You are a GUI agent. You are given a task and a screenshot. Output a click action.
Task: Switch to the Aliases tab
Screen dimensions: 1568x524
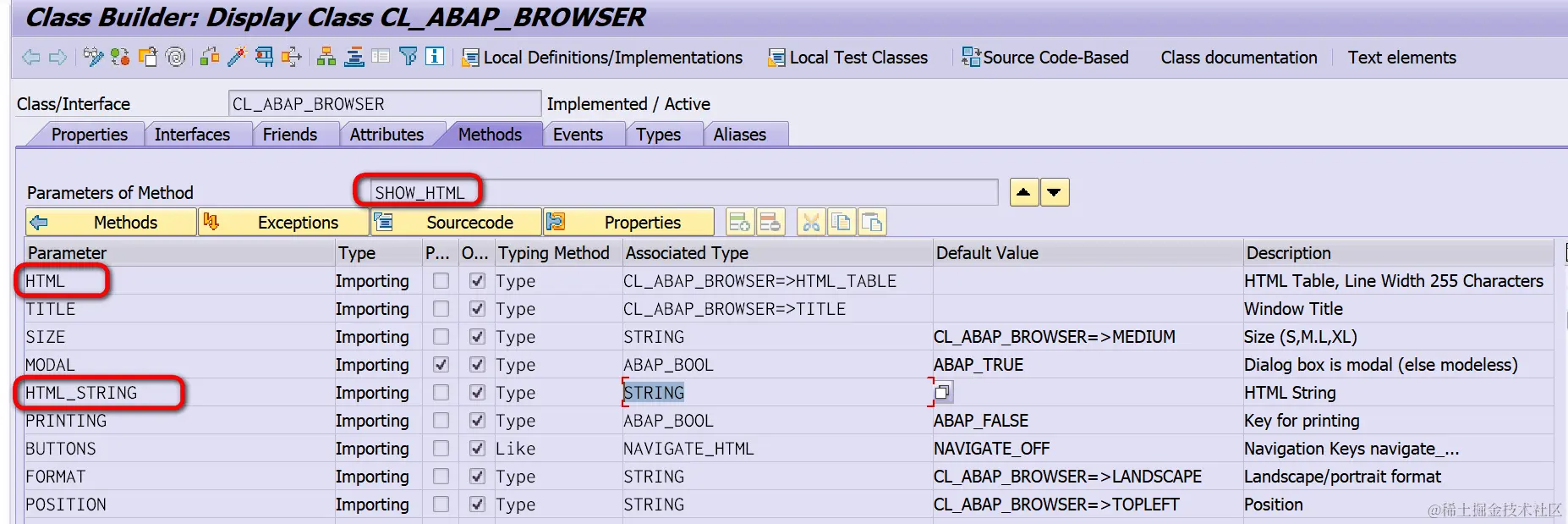click(740, 134)
